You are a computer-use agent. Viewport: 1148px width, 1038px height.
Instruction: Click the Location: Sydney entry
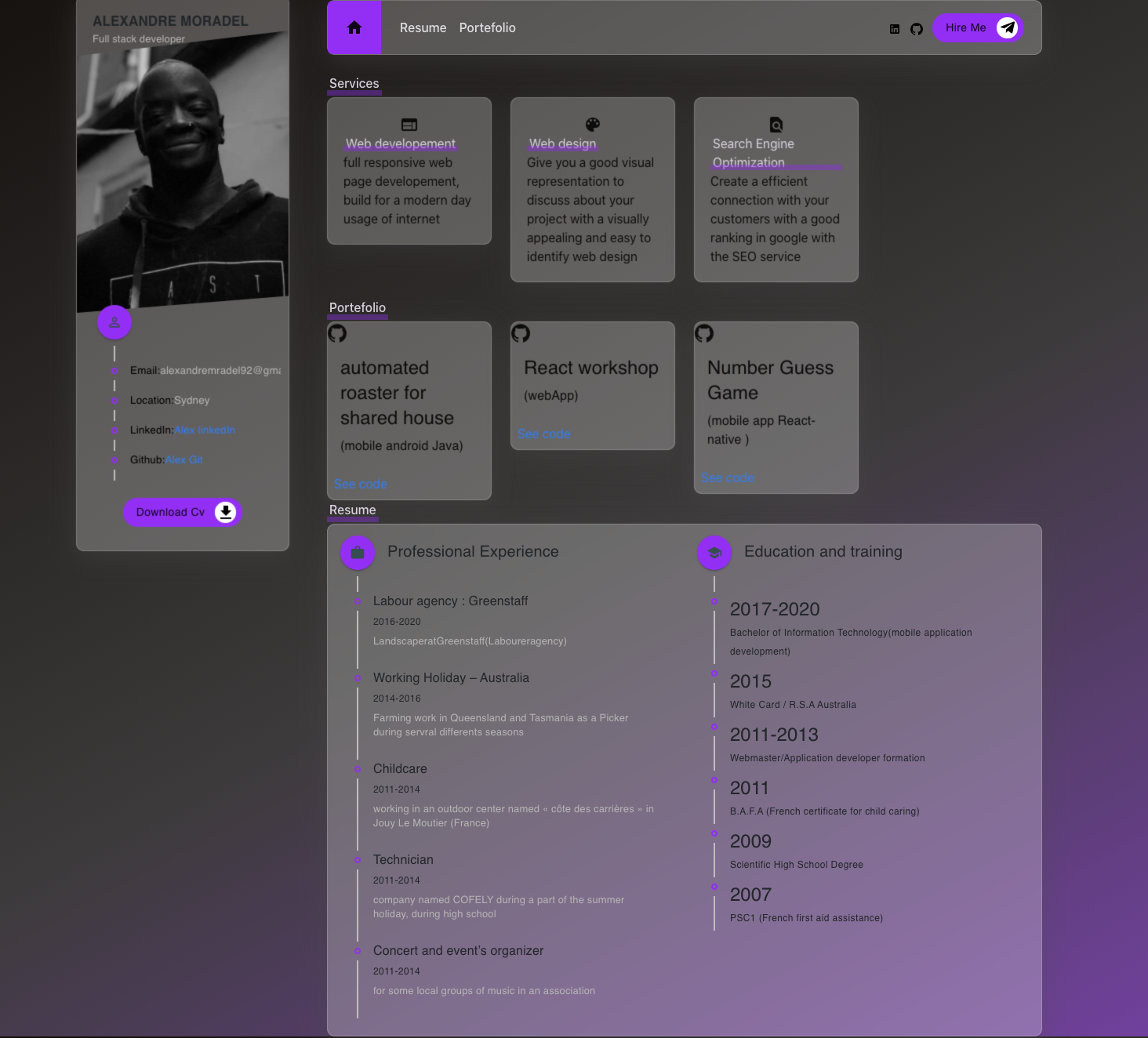point(170,401)
